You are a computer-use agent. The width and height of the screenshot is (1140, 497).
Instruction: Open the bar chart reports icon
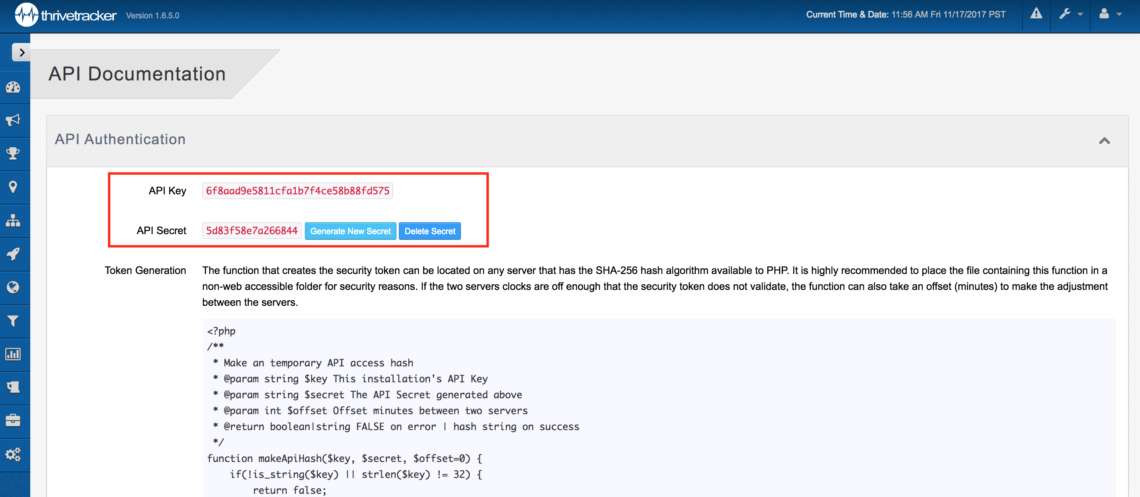pos(13,354)
